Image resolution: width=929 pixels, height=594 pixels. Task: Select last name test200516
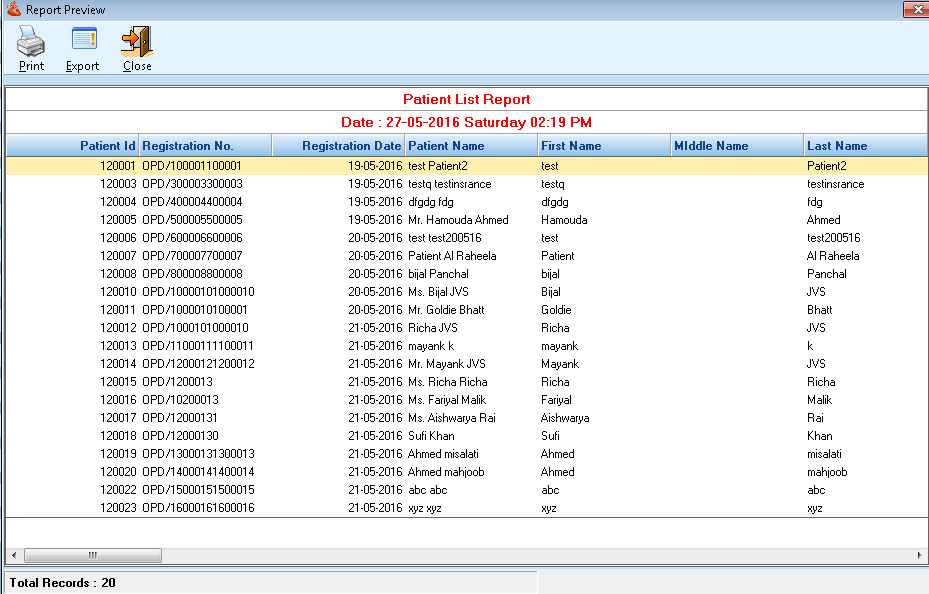click(833, 238)
